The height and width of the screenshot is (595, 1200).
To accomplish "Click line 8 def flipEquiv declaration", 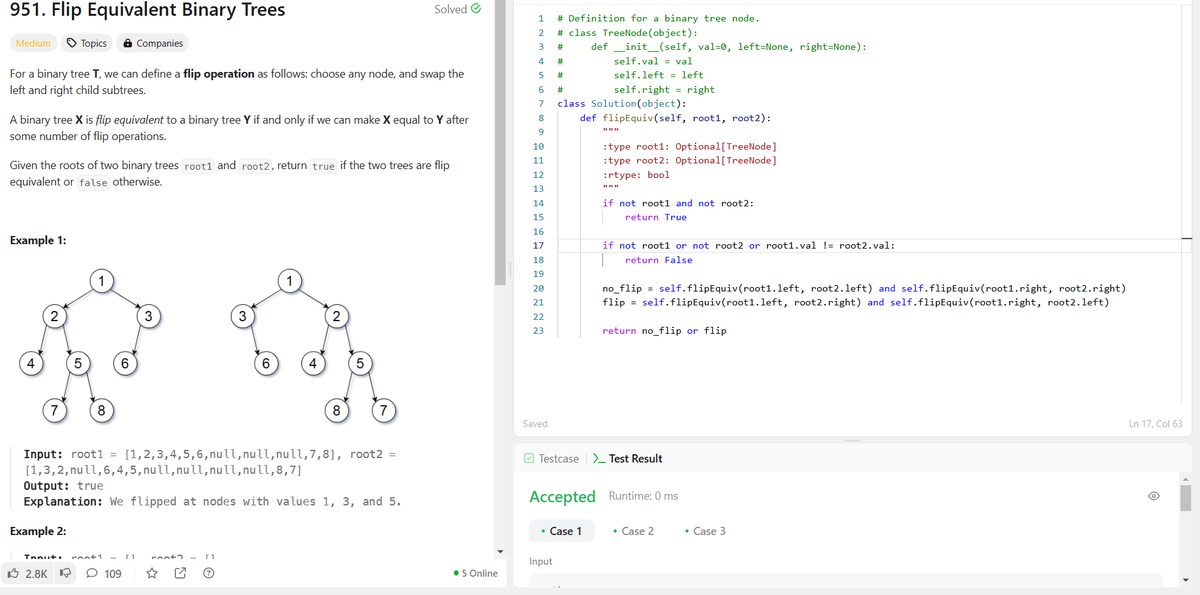I will (x=675, y=117).
